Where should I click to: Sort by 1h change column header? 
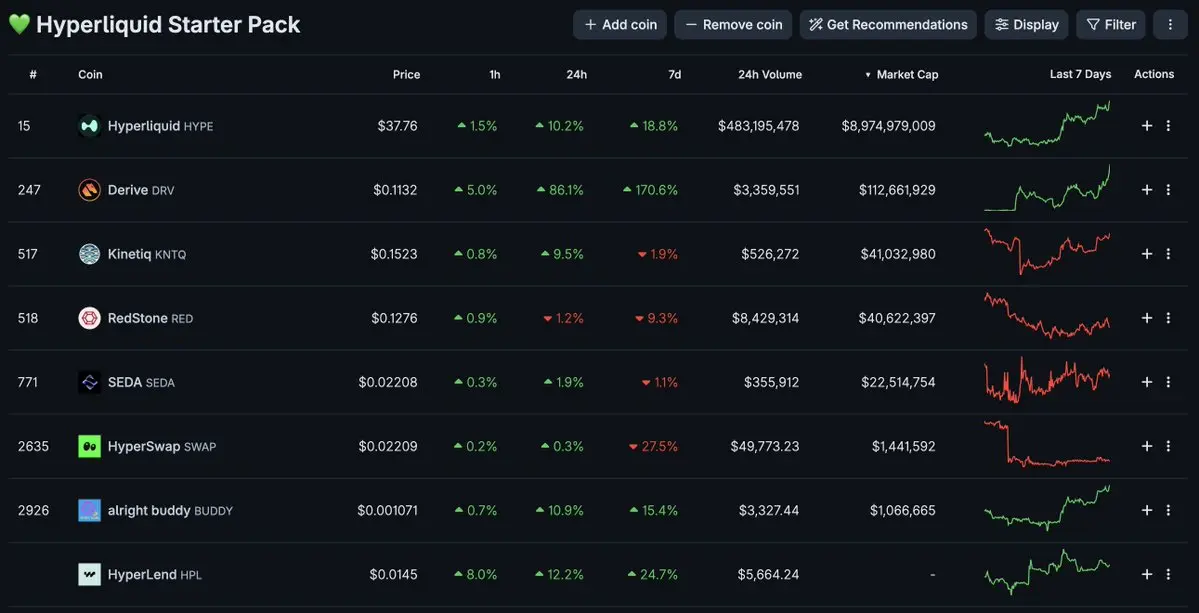(495, 74)
